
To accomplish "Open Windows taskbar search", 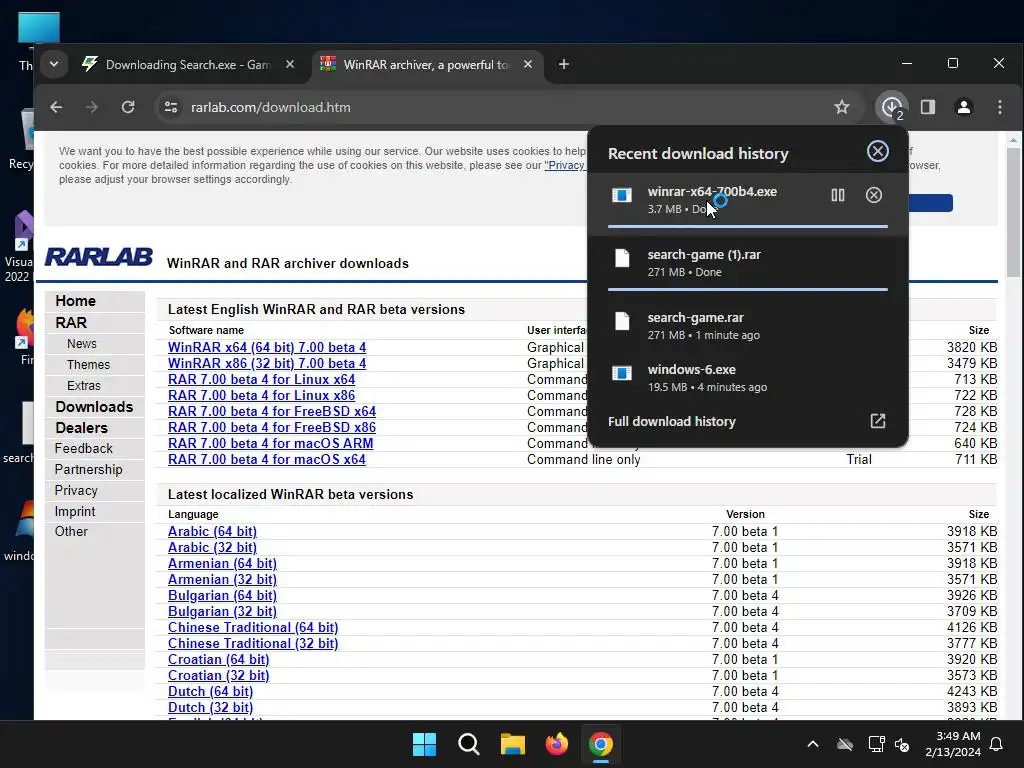I will (469, 744).
